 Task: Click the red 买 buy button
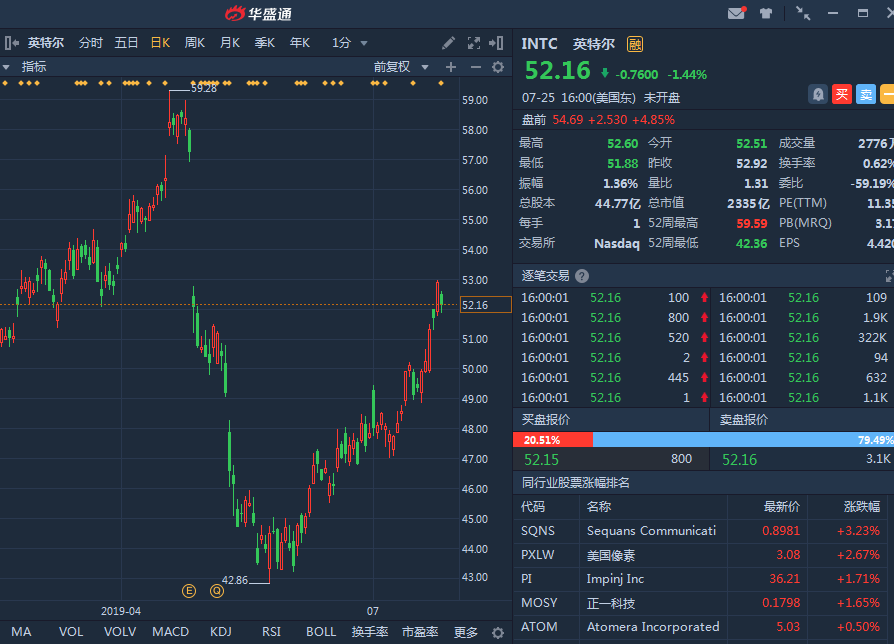coord(842,94)
